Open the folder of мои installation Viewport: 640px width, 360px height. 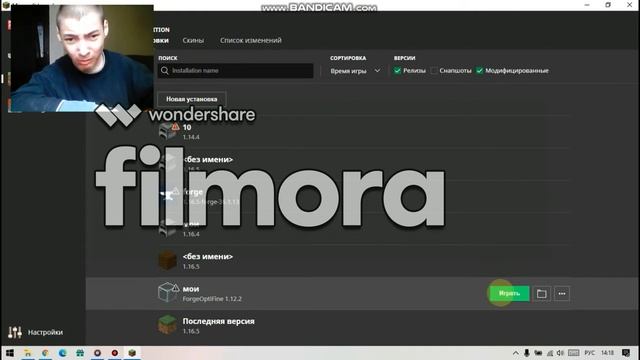coord(542,293)
